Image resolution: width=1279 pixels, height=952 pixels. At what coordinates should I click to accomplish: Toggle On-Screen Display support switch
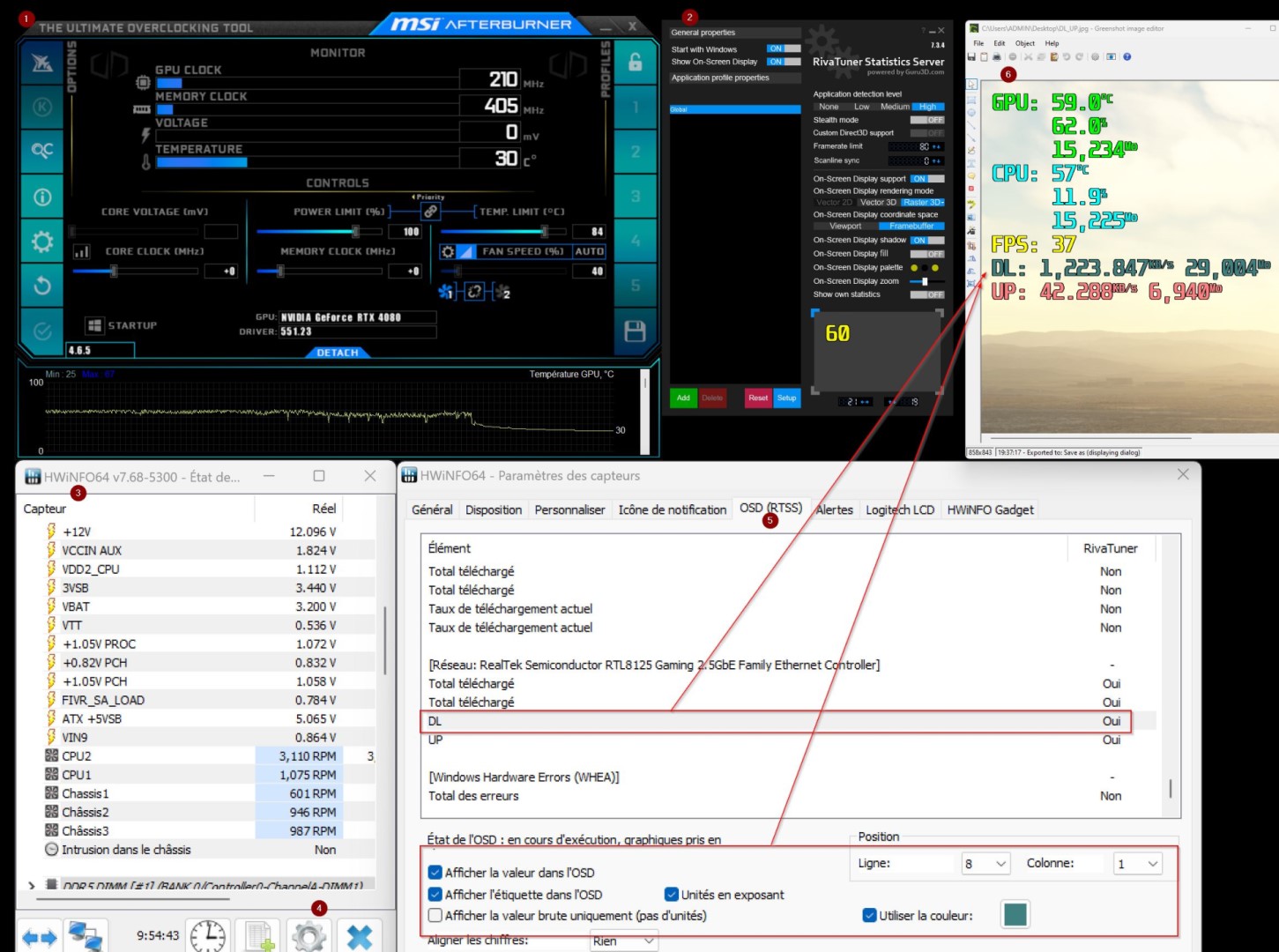[x=927, y=179]
